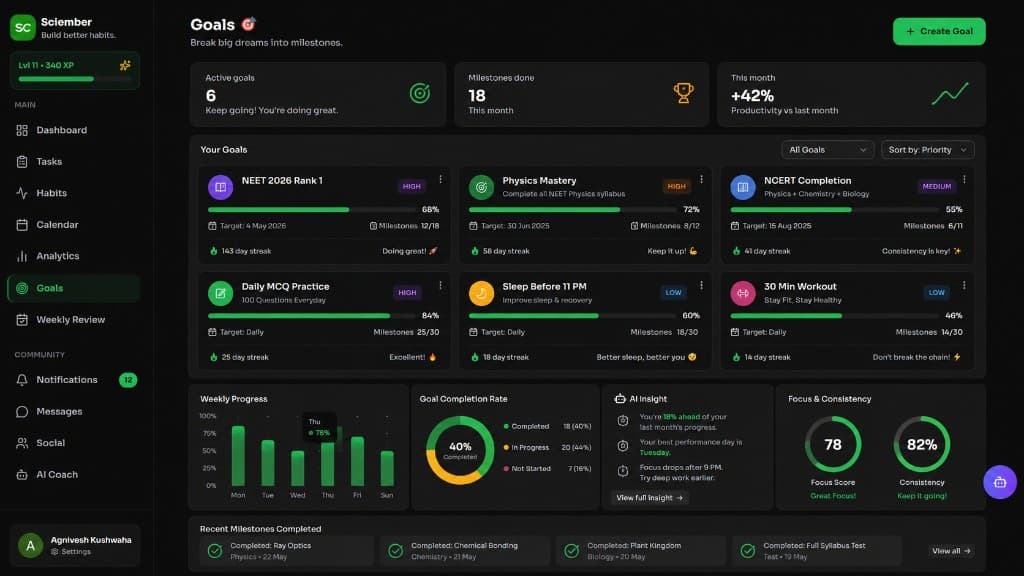Screen dimensions: 1024x576
Task: Click the NEET 2026 Rank 1 progress bar at 68%
Action: (x=312, y=210)
